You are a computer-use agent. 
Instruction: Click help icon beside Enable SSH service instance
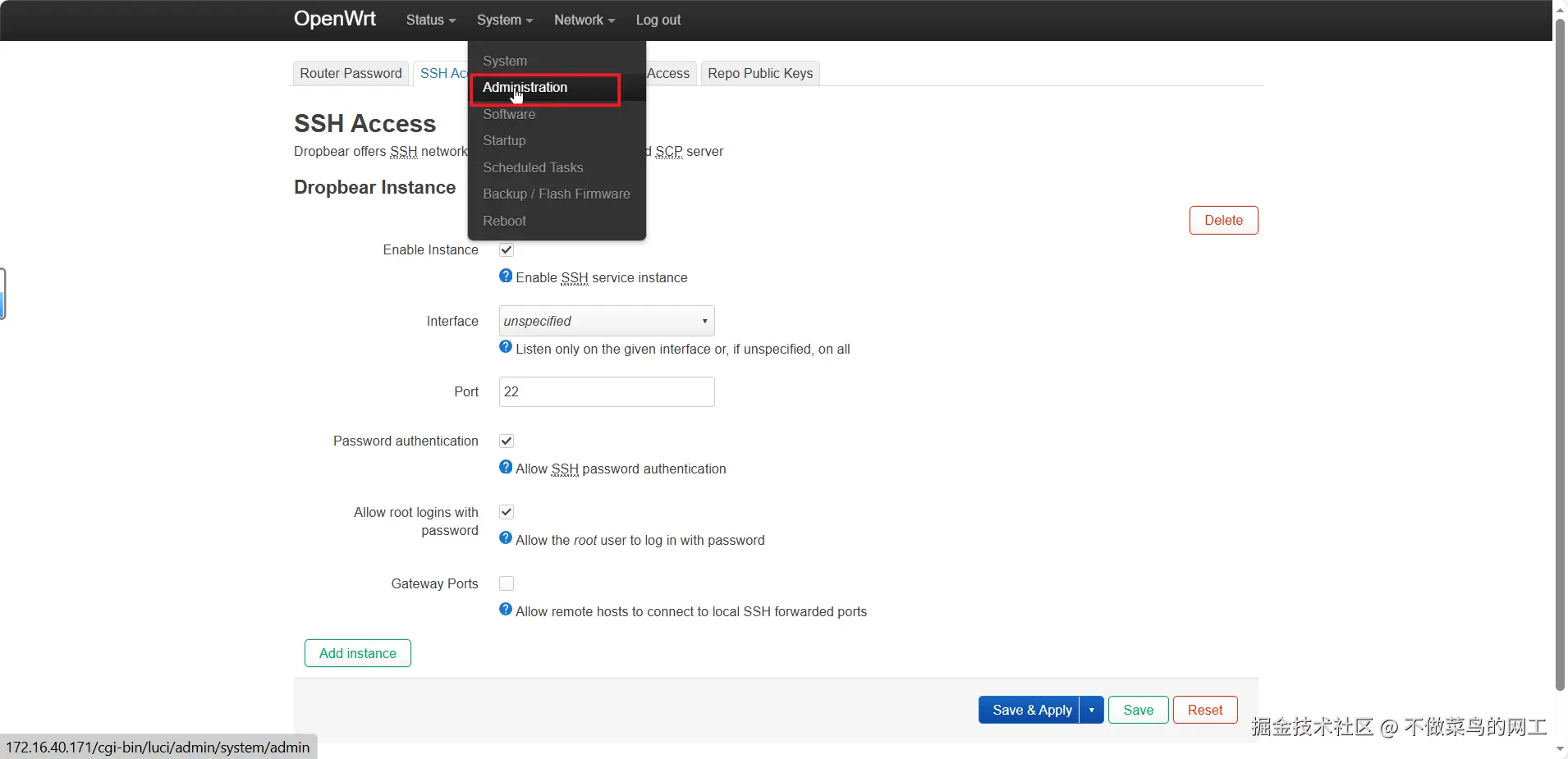point(506,276)
